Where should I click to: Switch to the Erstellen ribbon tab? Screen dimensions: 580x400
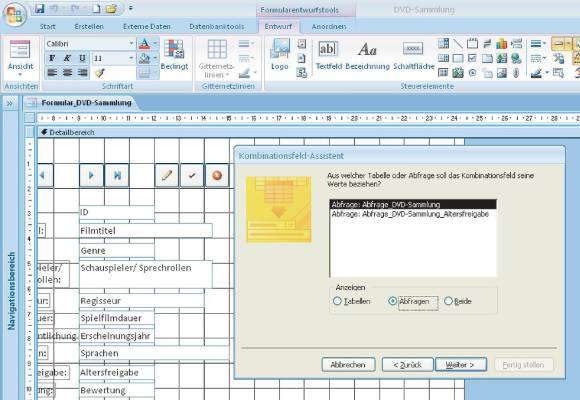(89, 27)
